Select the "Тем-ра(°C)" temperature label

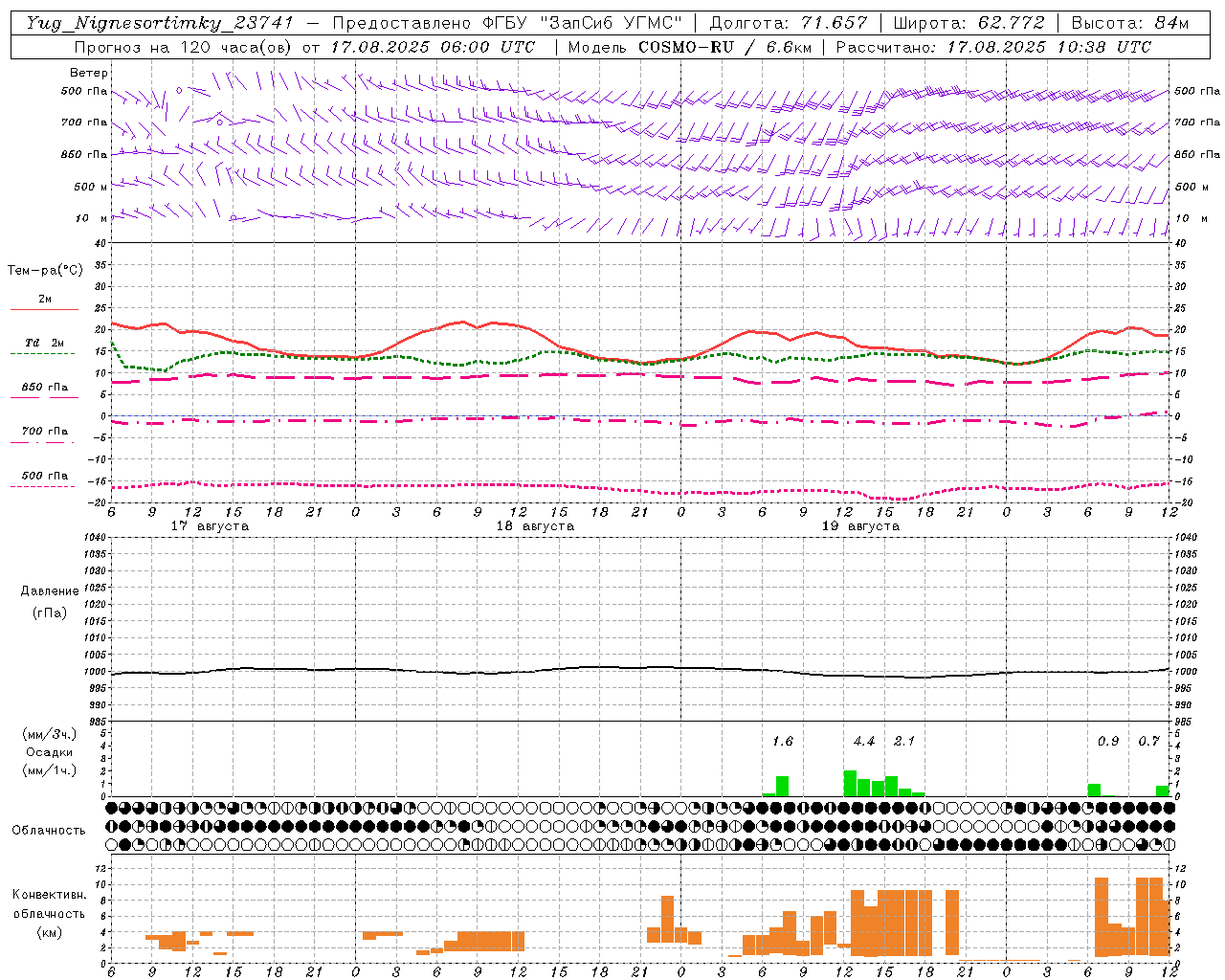pyautogui.click(x=45, y=271)
